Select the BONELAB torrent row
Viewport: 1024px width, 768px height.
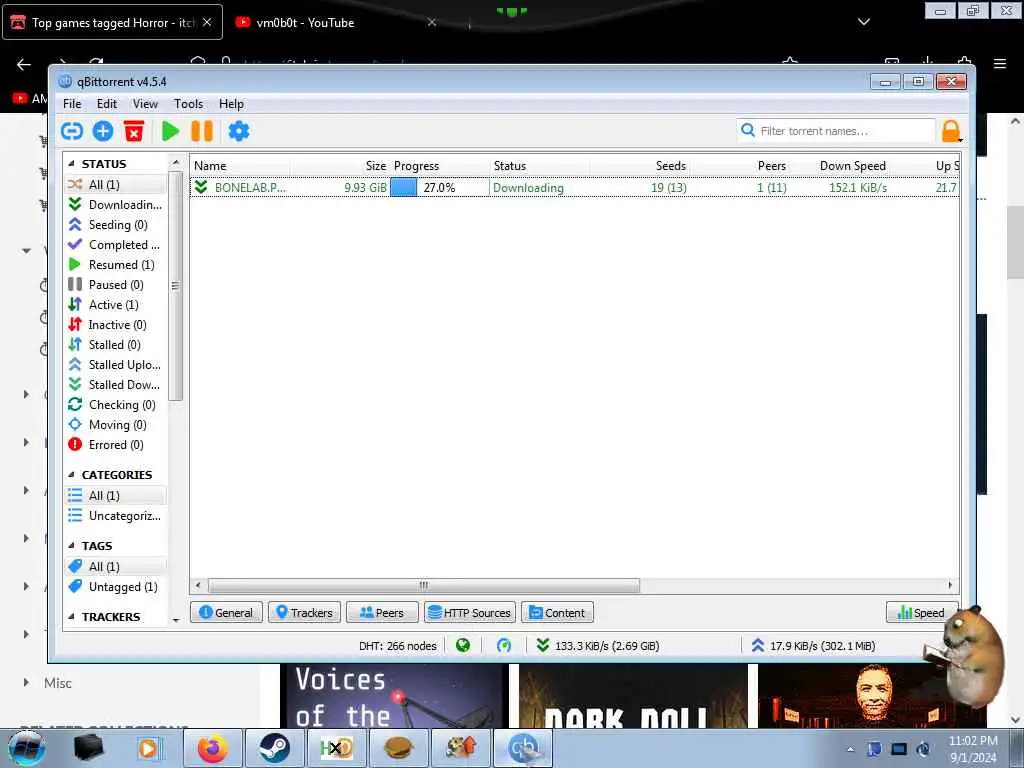(575, 187)
